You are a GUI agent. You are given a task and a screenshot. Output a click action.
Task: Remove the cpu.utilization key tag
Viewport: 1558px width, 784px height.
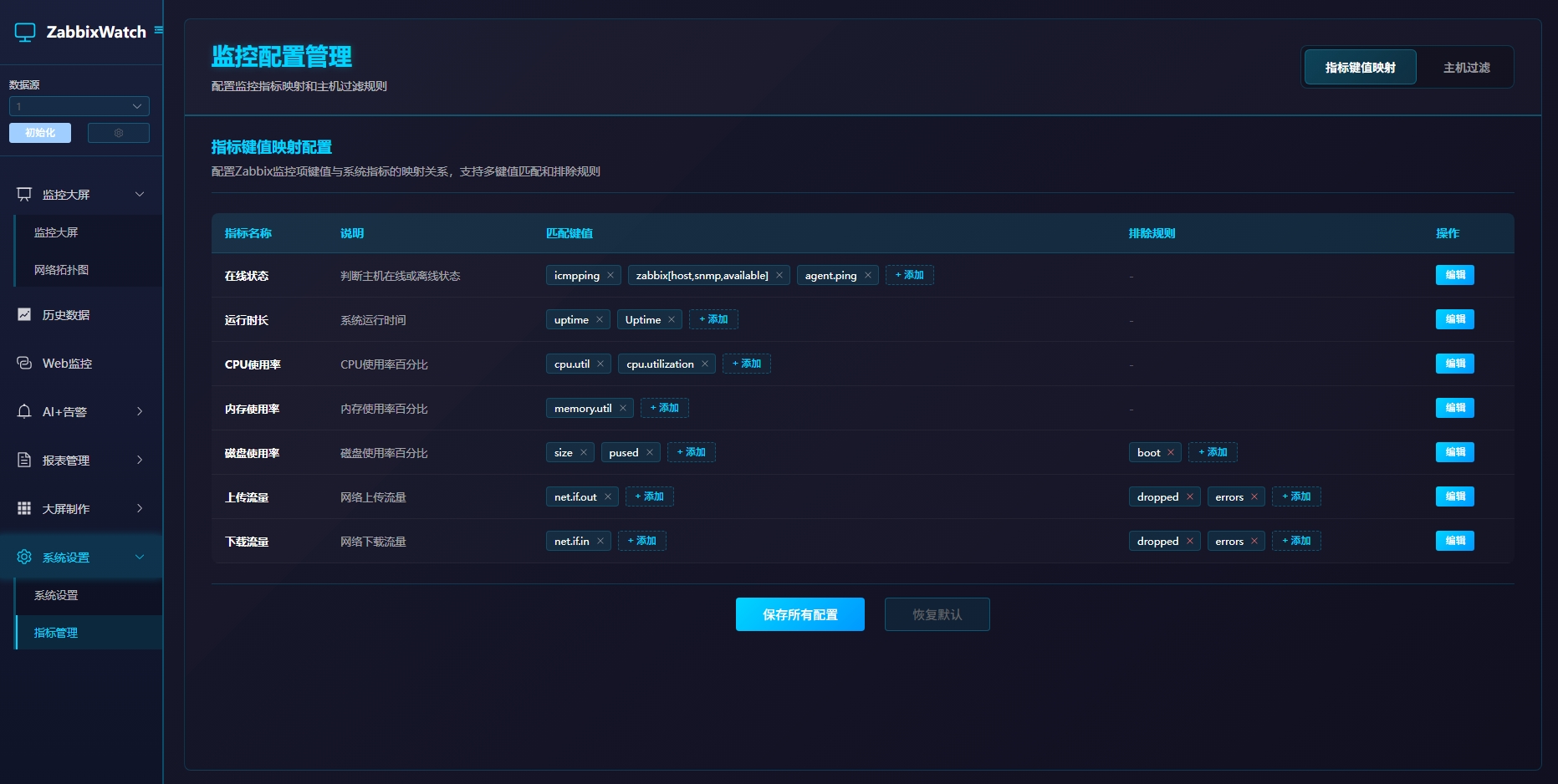click(x=705, y=364)
